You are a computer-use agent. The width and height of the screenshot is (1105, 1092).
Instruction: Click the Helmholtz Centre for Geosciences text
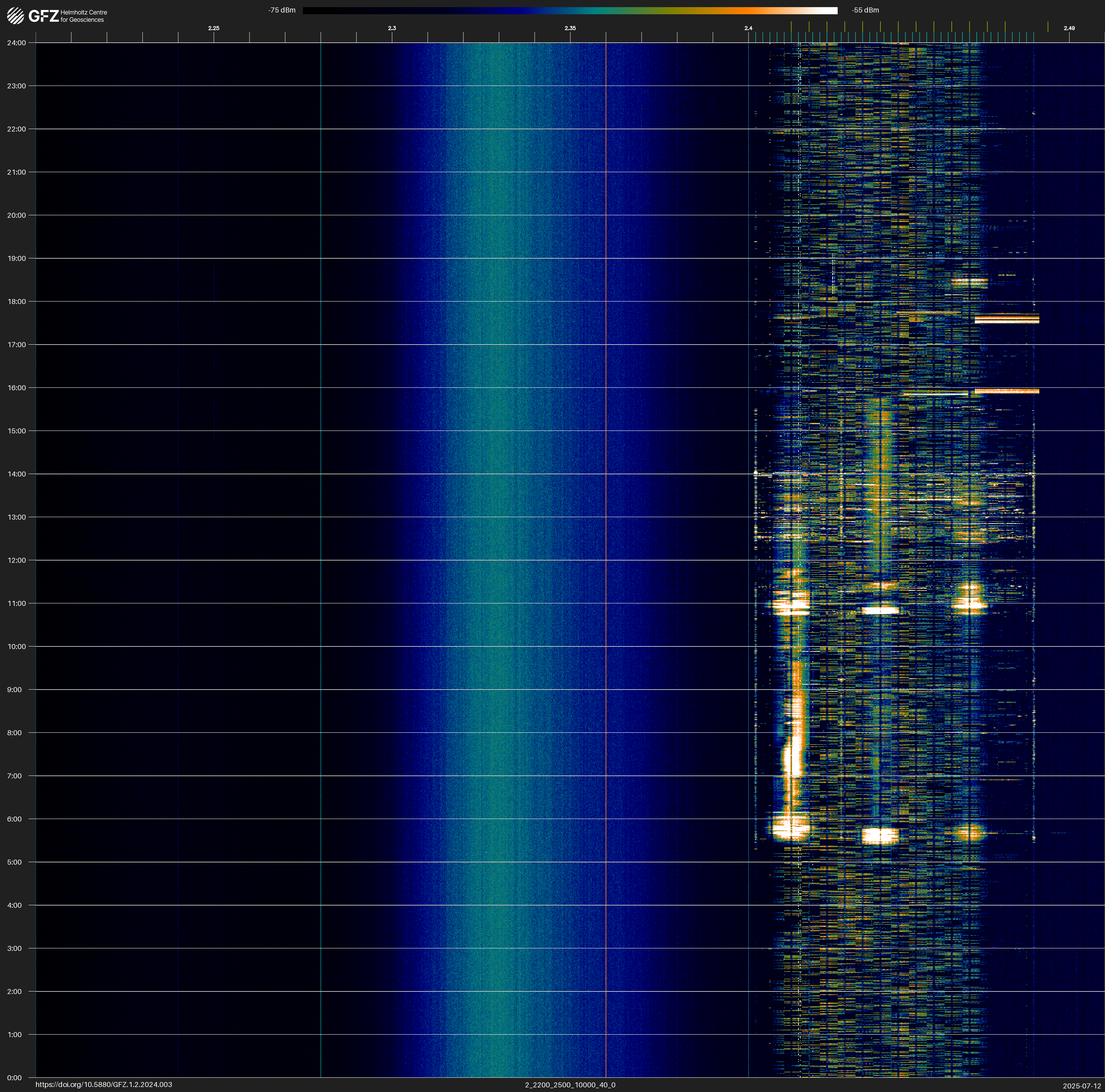pos(83,16)
